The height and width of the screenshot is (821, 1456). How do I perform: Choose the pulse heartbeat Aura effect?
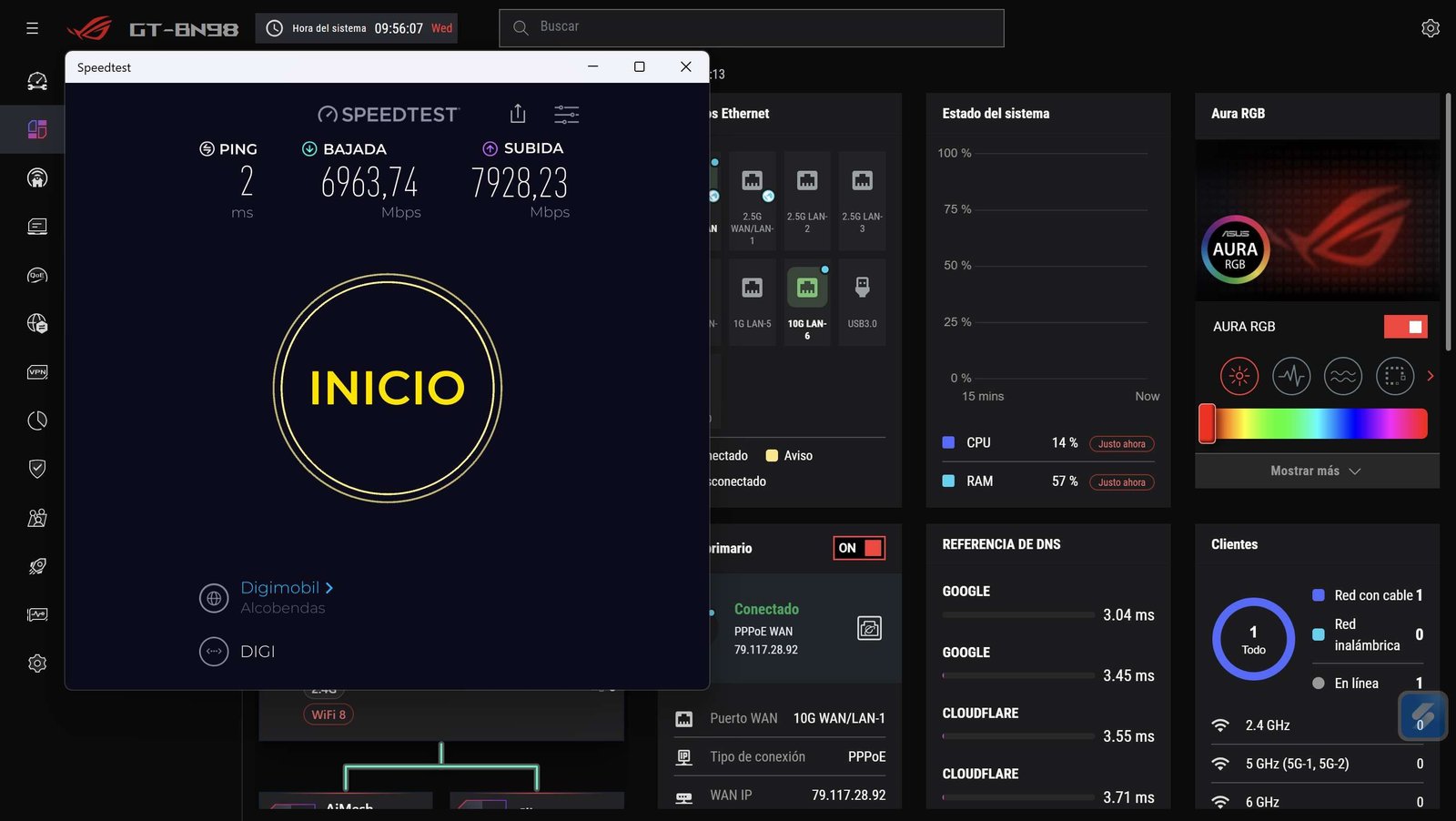pyautogui.click(x=1291, y=375)
